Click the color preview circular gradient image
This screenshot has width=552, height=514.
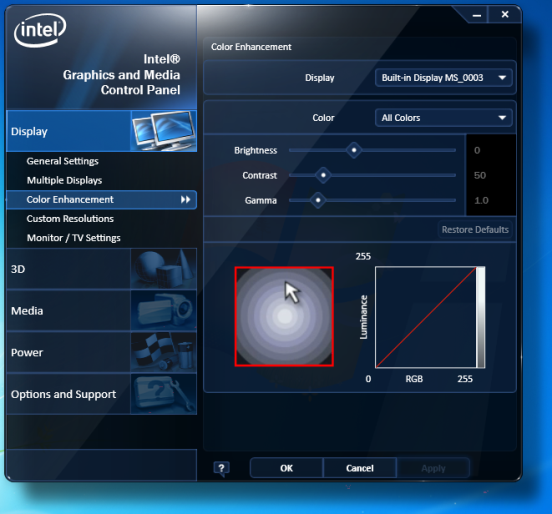pyautogui.click(x=284, y=316)
